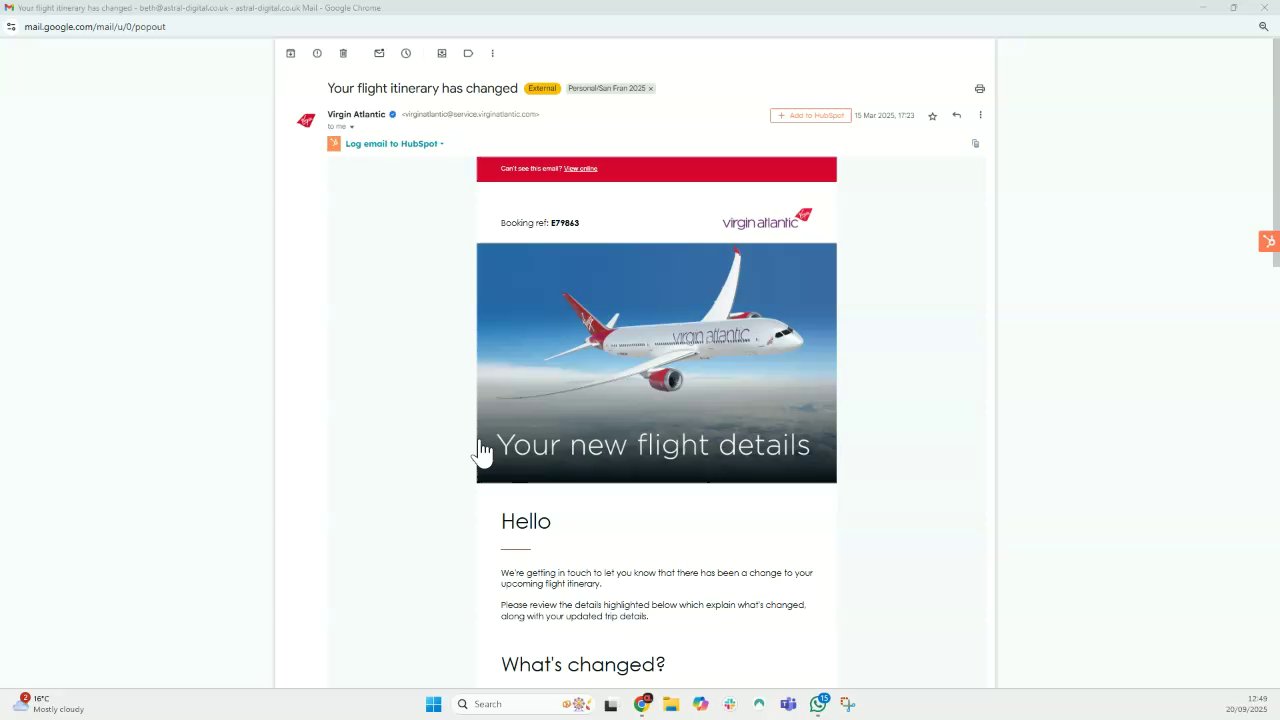Star this Virgin Atlantic message
This screenshot has width=1280, height=720.
(933, 116)
